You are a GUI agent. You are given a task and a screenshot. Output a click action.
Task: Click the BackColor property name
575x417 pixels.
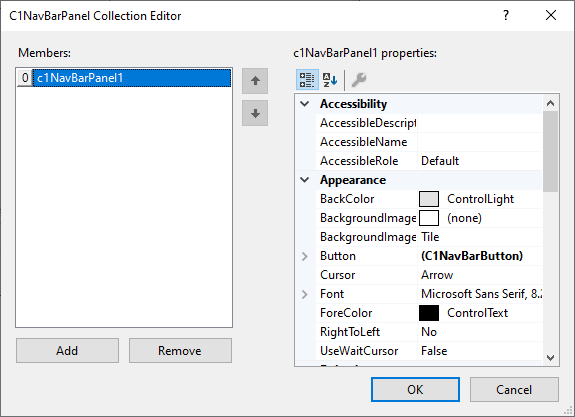(x=347, y=199)
